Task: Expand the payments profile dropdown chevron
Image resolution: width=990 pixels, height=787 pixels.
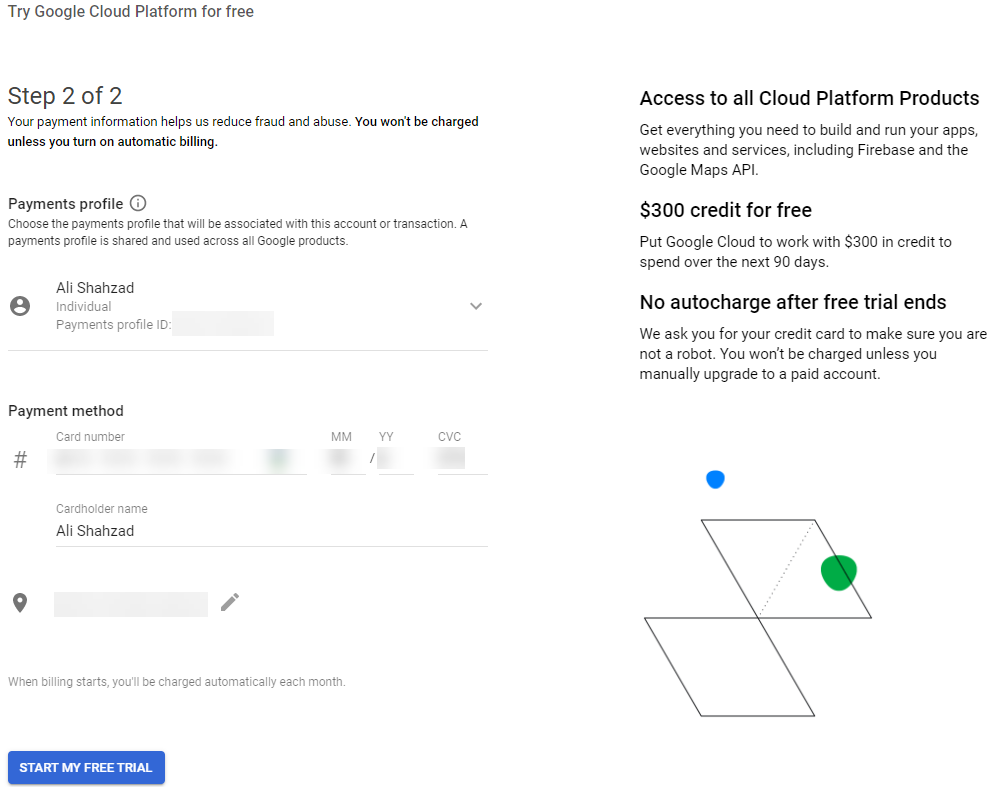Action: pyautogui.click(x=476, y=306)
